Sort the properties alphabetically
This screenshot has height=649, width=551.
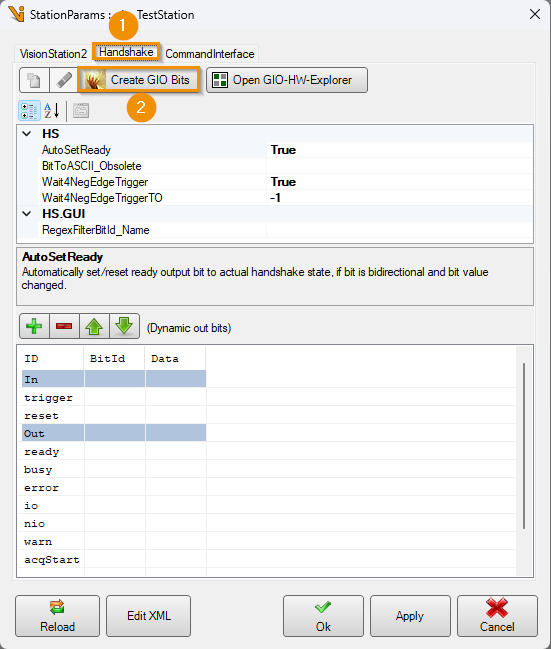[x=52, y=111]
